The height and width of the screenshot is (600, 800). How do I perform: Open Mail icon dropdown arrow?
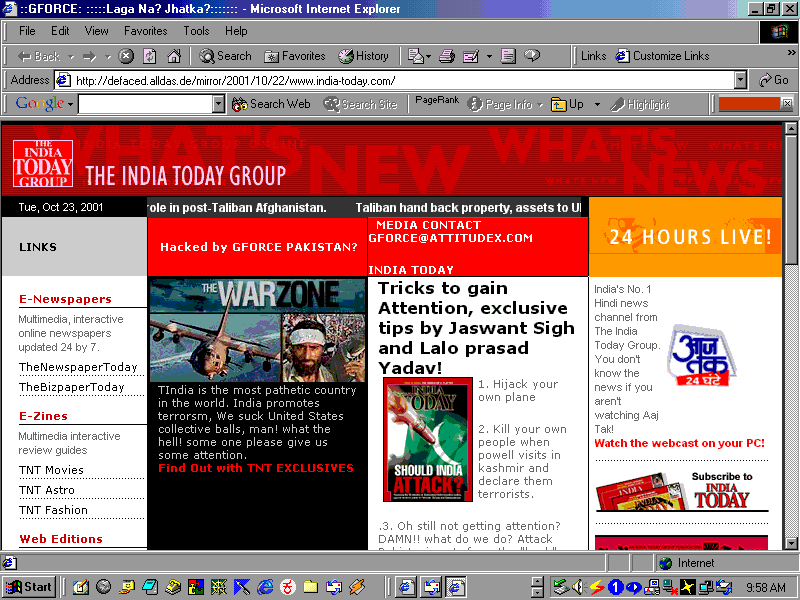point(429,57)
